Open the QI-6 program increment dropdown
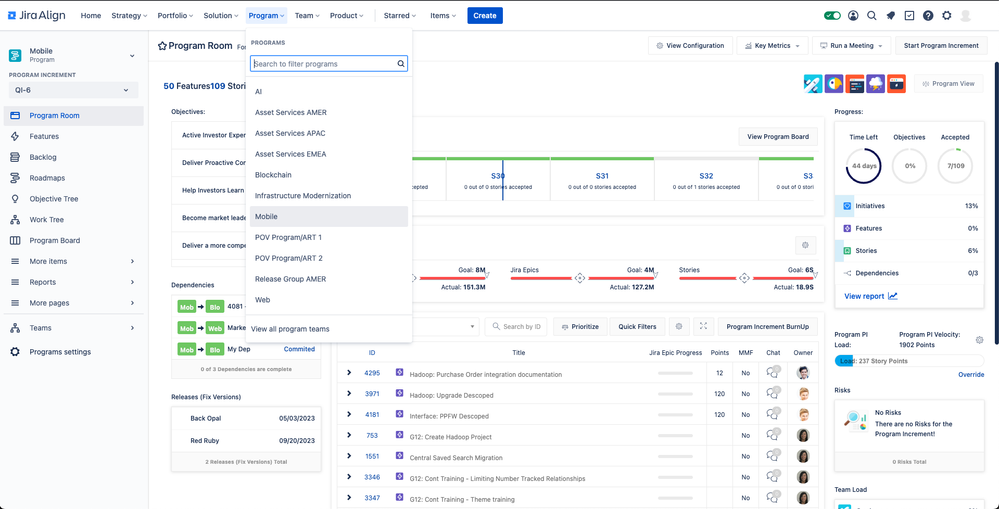This screenshot has height=509, width=999. pos(73,90)
